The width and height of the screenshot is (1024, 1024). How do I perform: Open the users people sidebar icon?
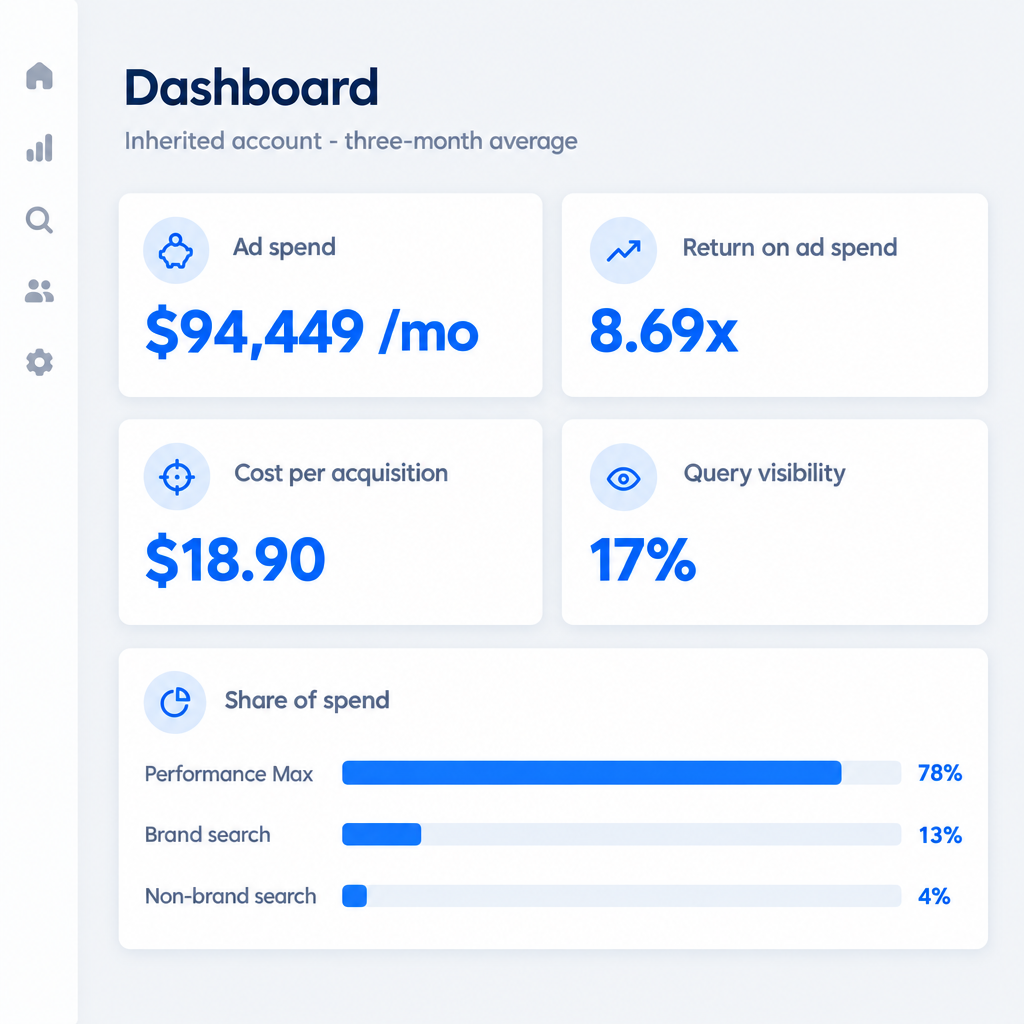click(39, 291)
